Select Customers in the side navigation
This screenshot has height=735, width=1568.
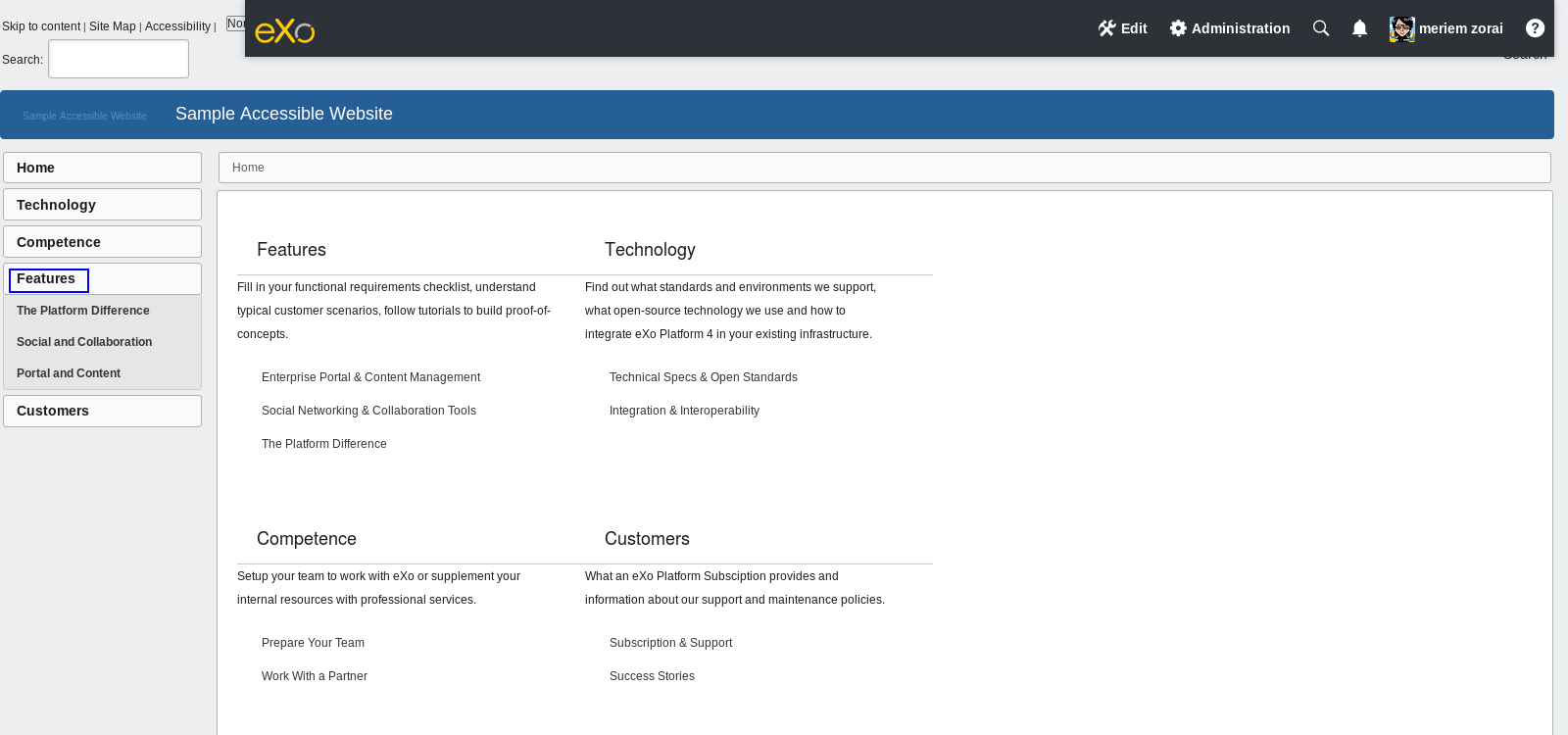click(x=102, y=411)
